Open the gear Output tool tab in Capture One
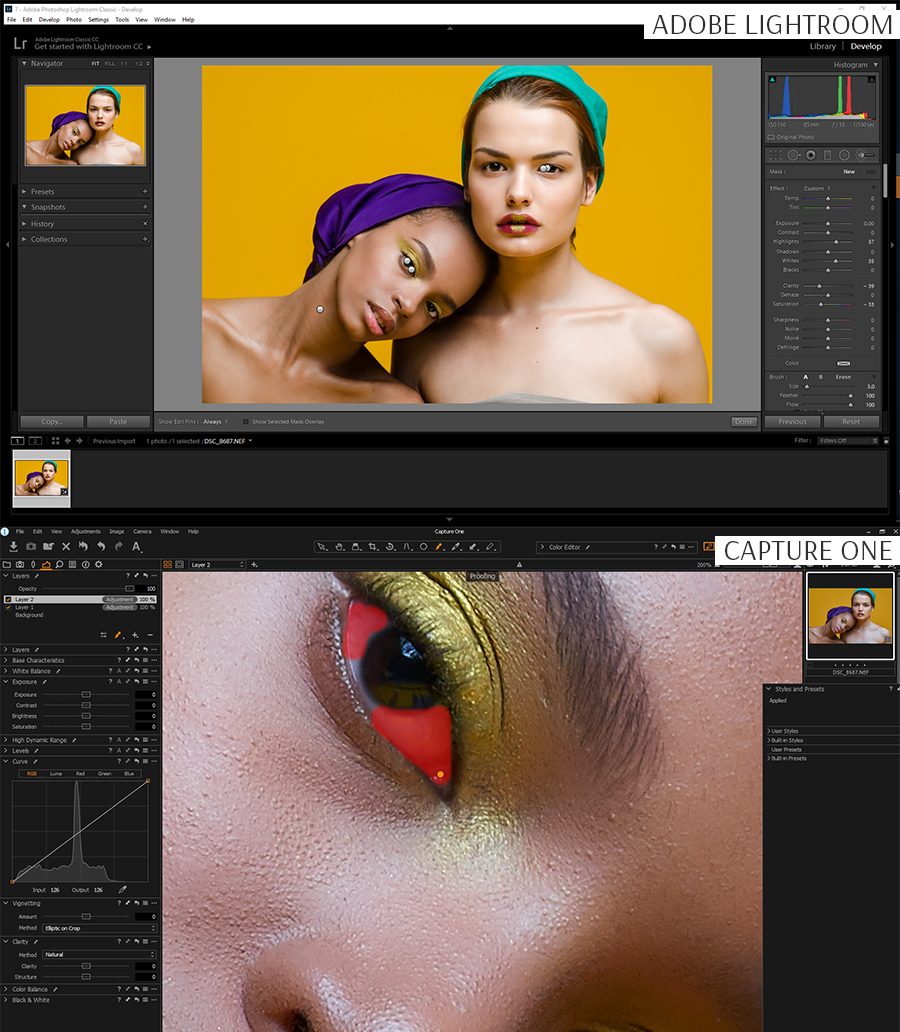 (x=99, y=565)
